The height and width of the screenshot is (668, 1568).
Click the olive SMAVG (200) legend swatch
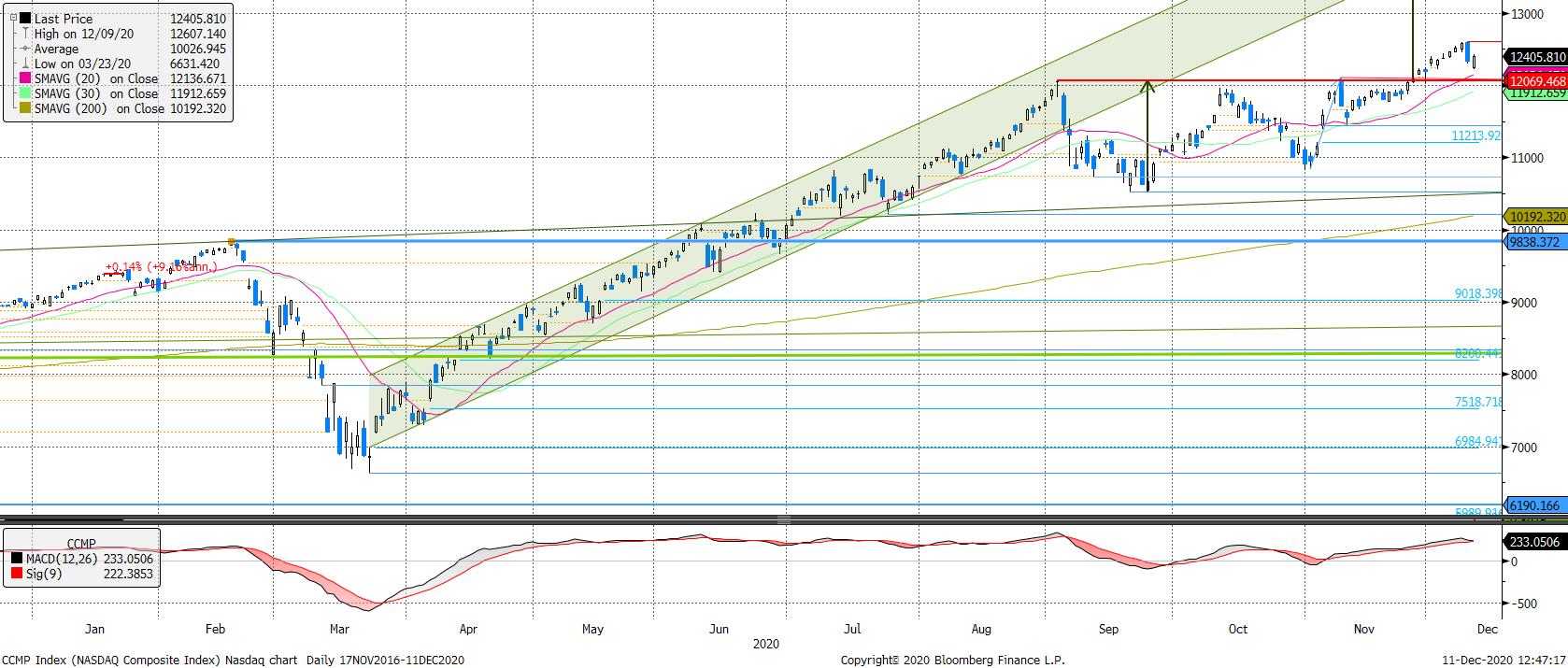coord(24,108)
